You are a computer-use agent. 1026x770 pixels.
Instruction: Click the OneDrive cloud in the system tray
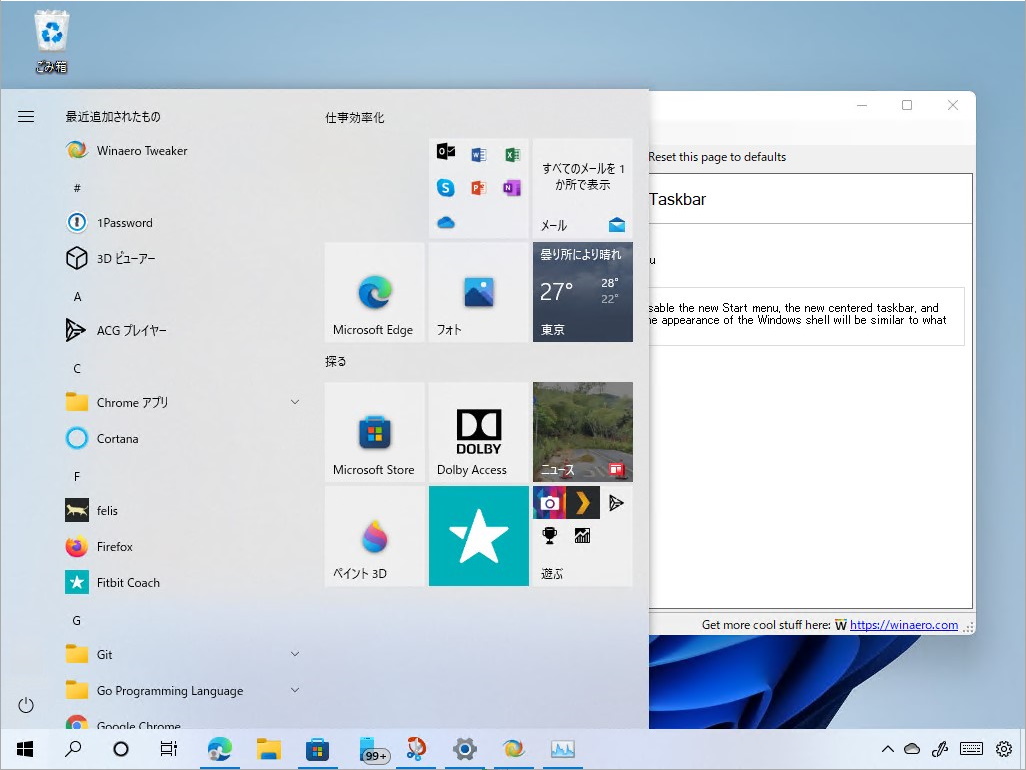911,748
